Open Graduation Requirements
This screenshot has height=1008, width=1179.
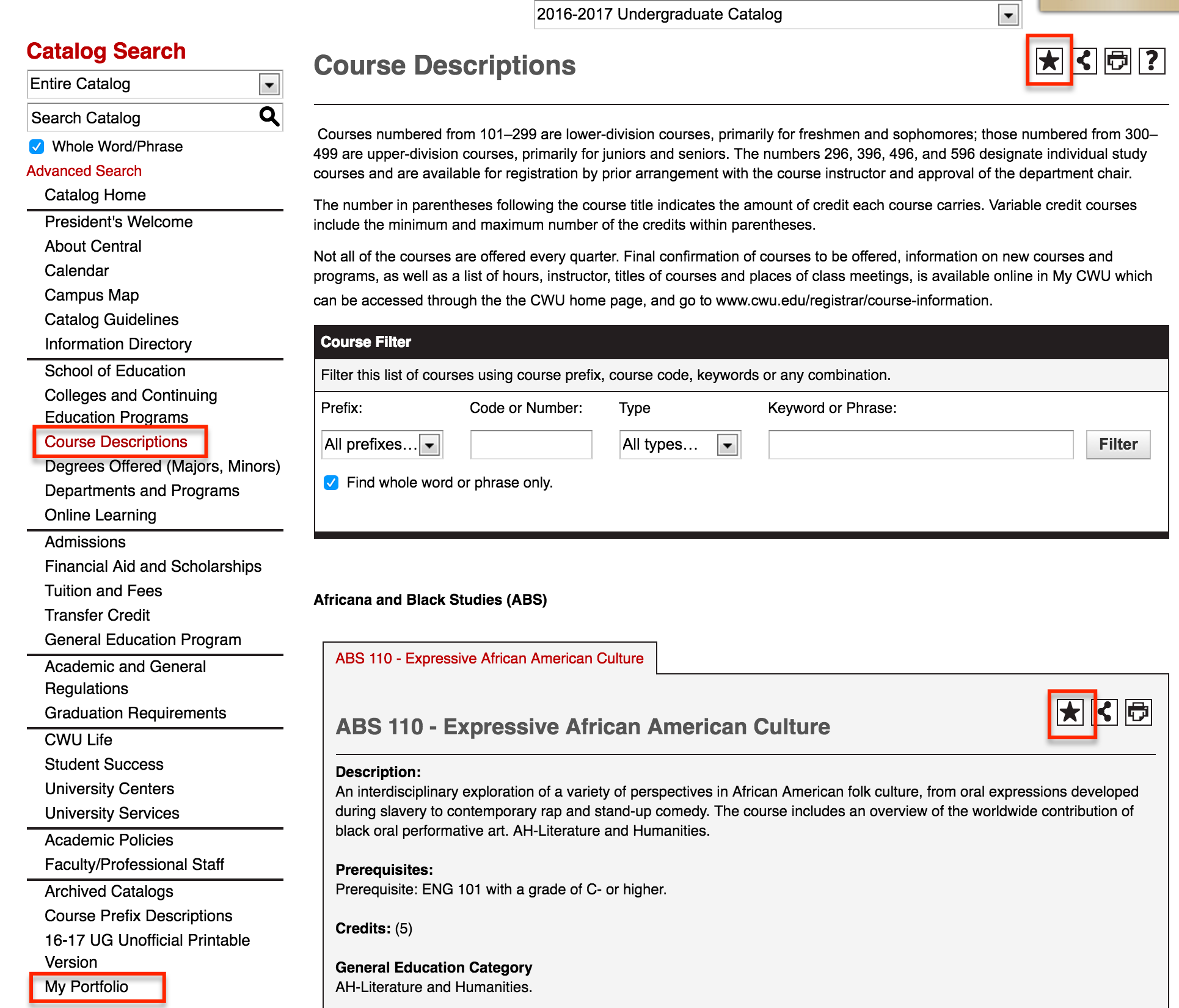coord(135,713)
